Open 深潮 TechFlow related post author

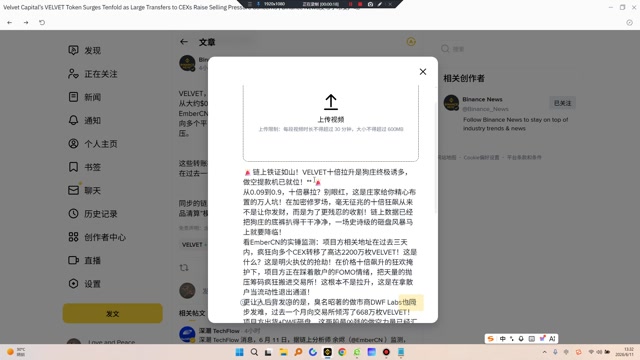coord(219,331)
